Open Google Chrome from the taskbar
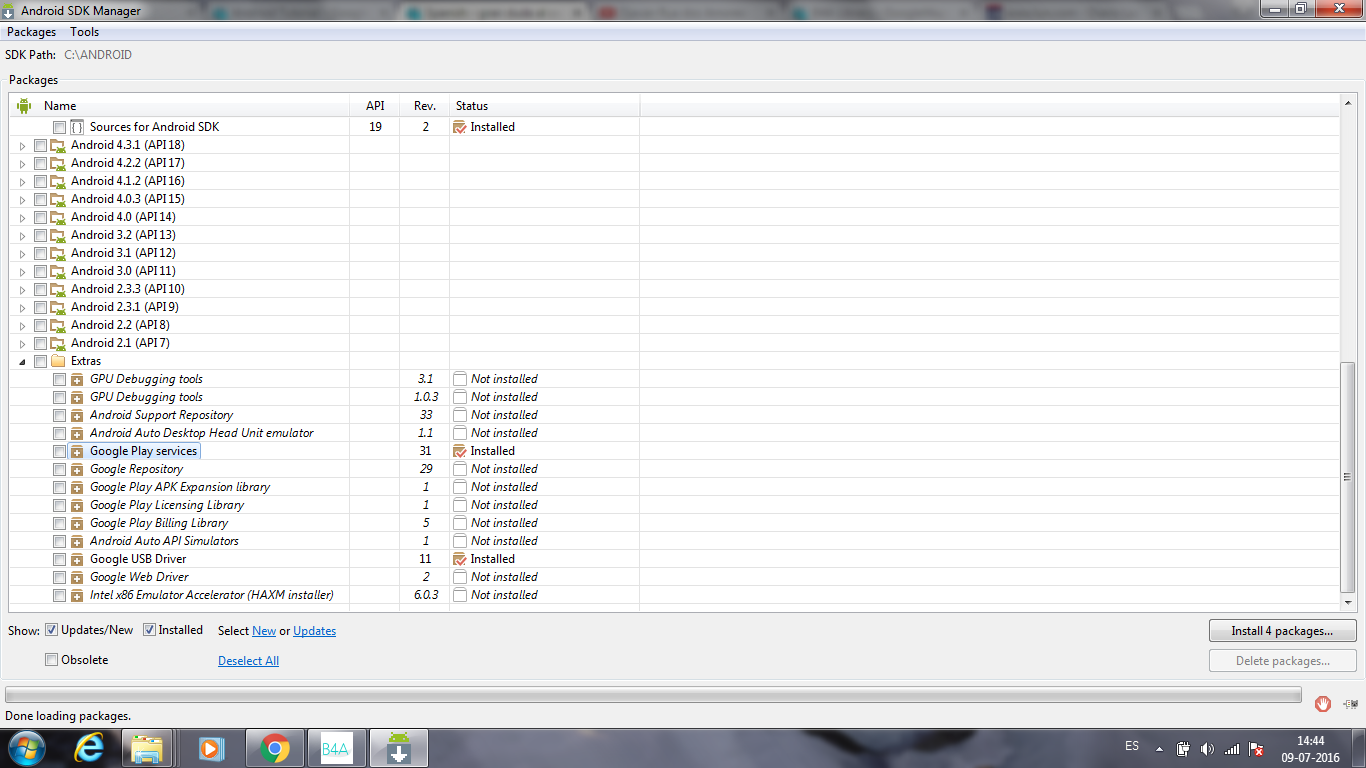This screenshot has width=1366, height=768. click(x=274, y=748)
